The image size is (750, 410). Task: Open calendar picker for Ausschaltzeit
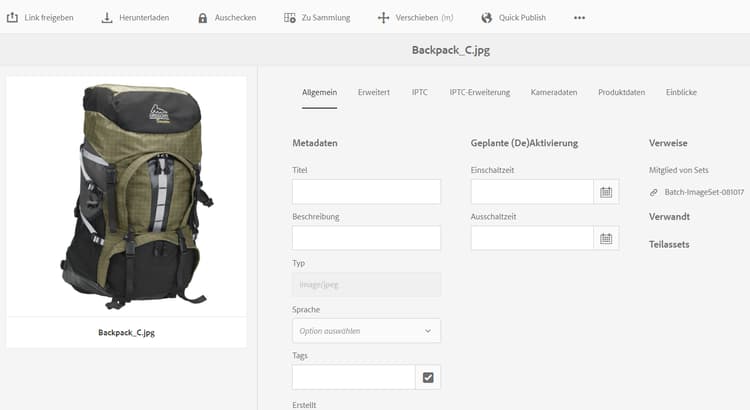click(606, 238)
